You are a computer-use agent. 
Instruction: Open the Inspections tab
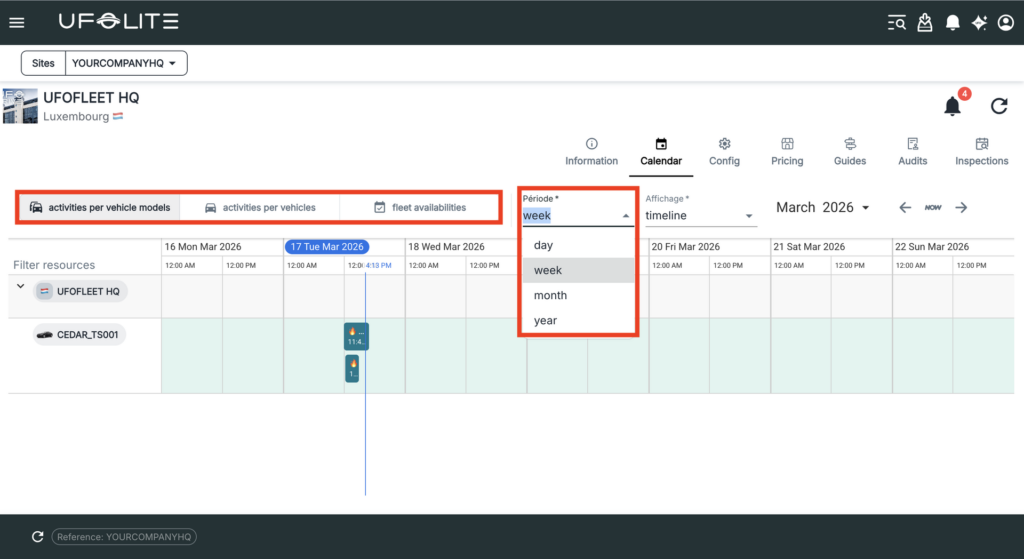981,152
